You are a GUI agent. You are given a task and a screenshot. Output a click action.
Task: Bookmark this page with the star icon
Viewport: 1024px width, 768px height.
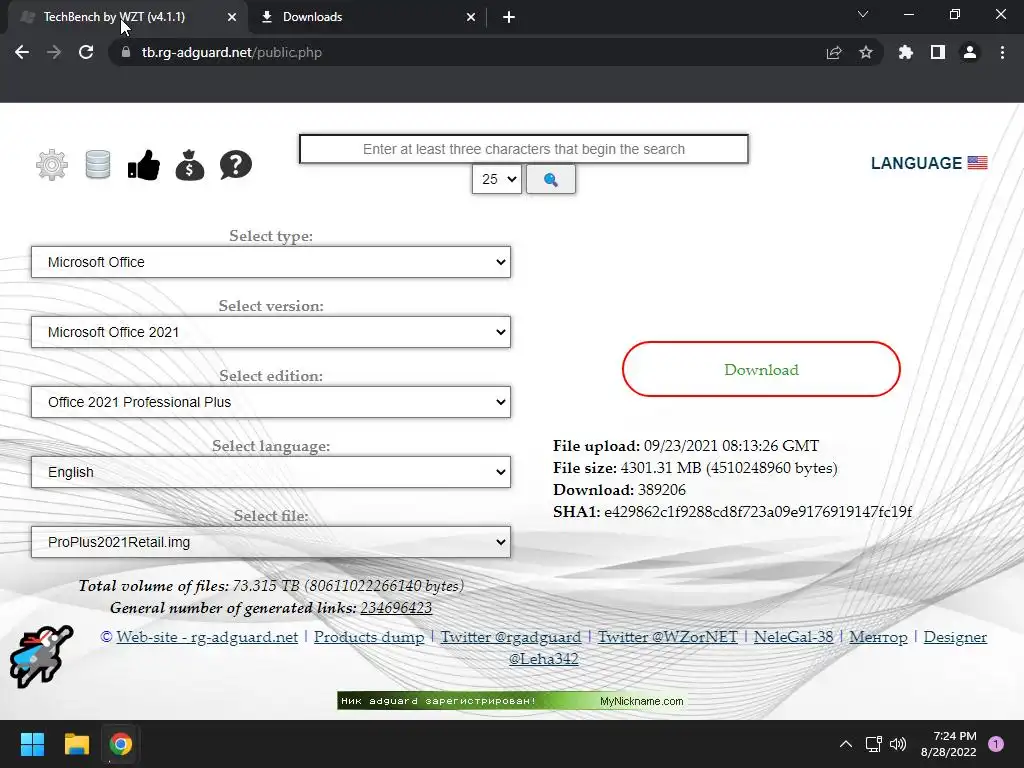[866, 52]
